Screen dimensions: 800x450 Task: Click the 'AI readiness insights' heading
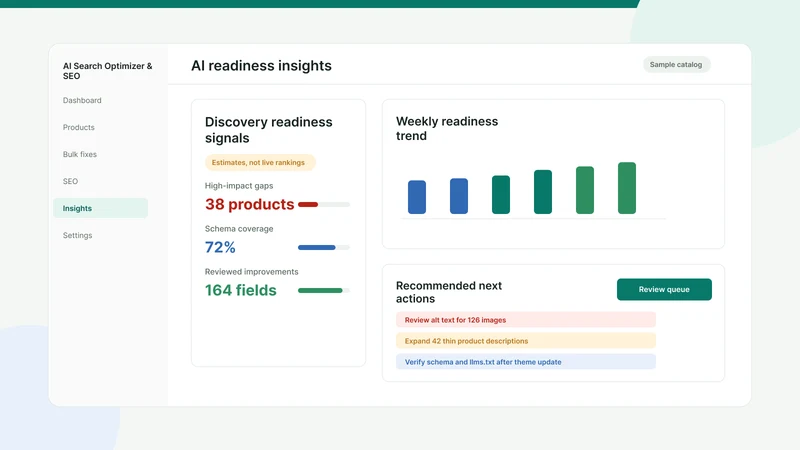[261, 66]
